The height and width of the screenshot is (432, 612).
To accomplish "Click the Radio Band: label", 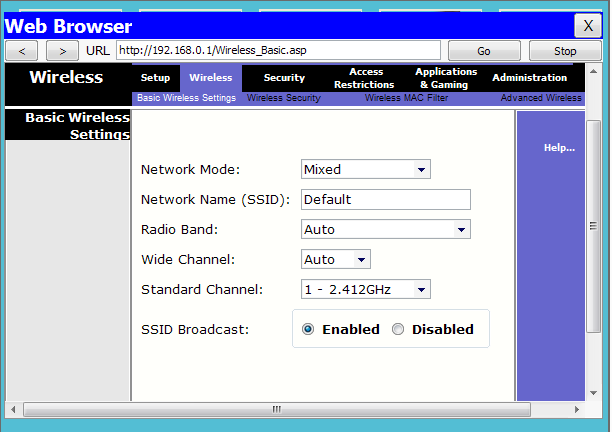I will (180, 229).
